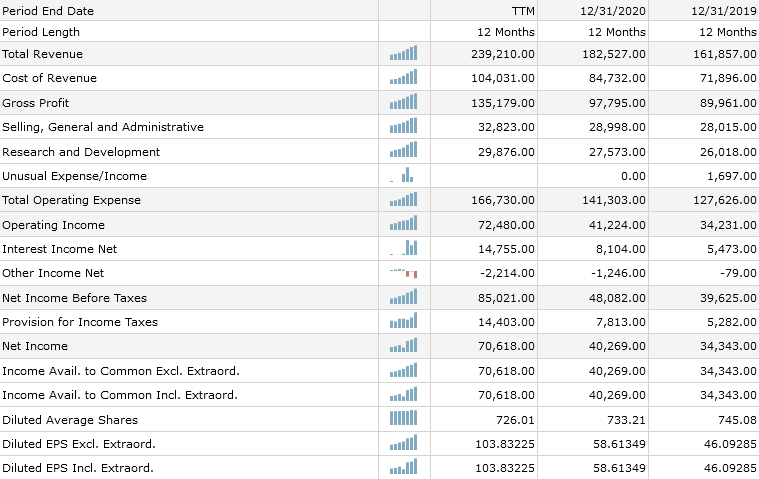The image size is (759, 479).
Task: Select the Period End Date row label
Action: click(x=48, y=11)
